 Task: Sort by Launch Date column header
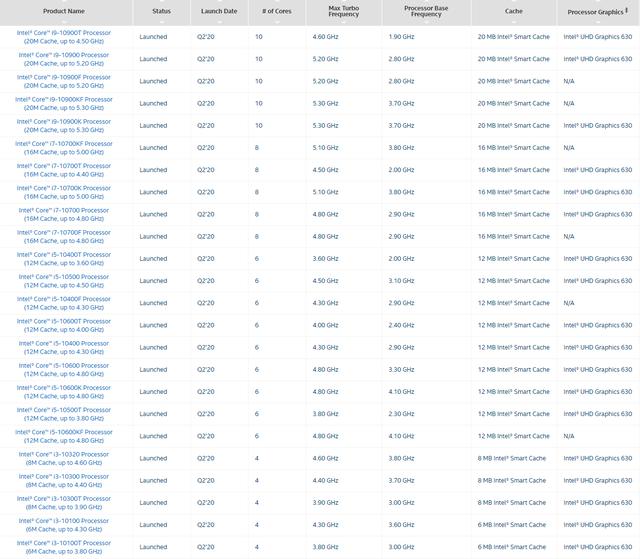pos(219,11)
